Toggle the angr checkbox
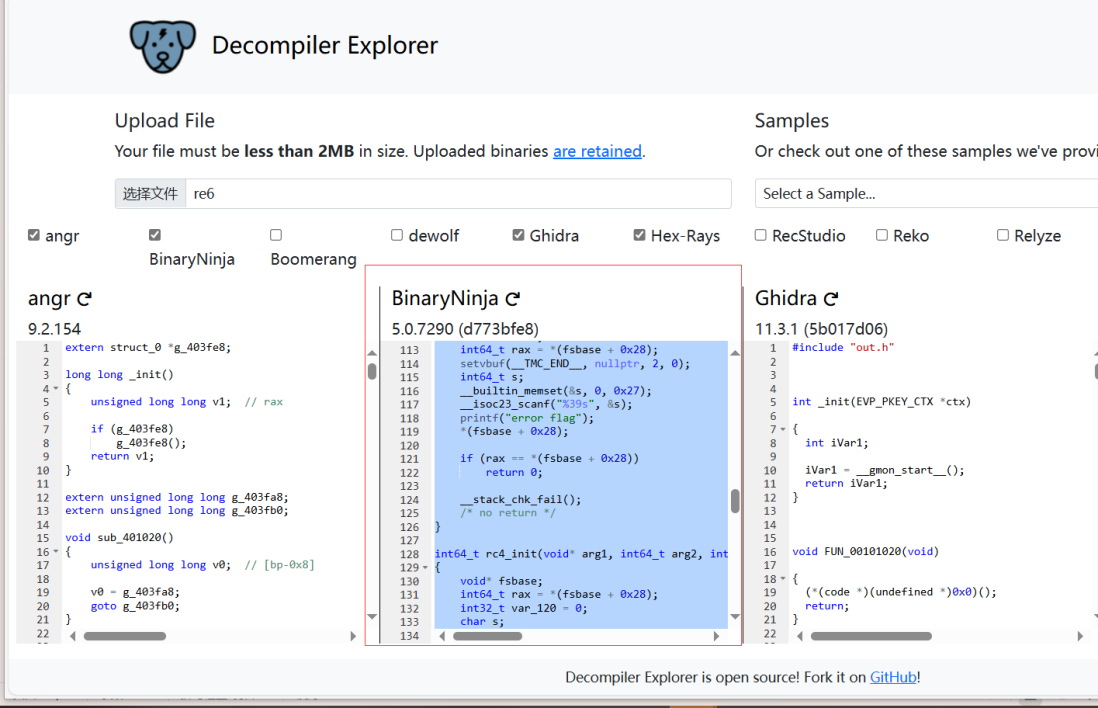This screenshot has width=1098, height=708. pos(34,235)
